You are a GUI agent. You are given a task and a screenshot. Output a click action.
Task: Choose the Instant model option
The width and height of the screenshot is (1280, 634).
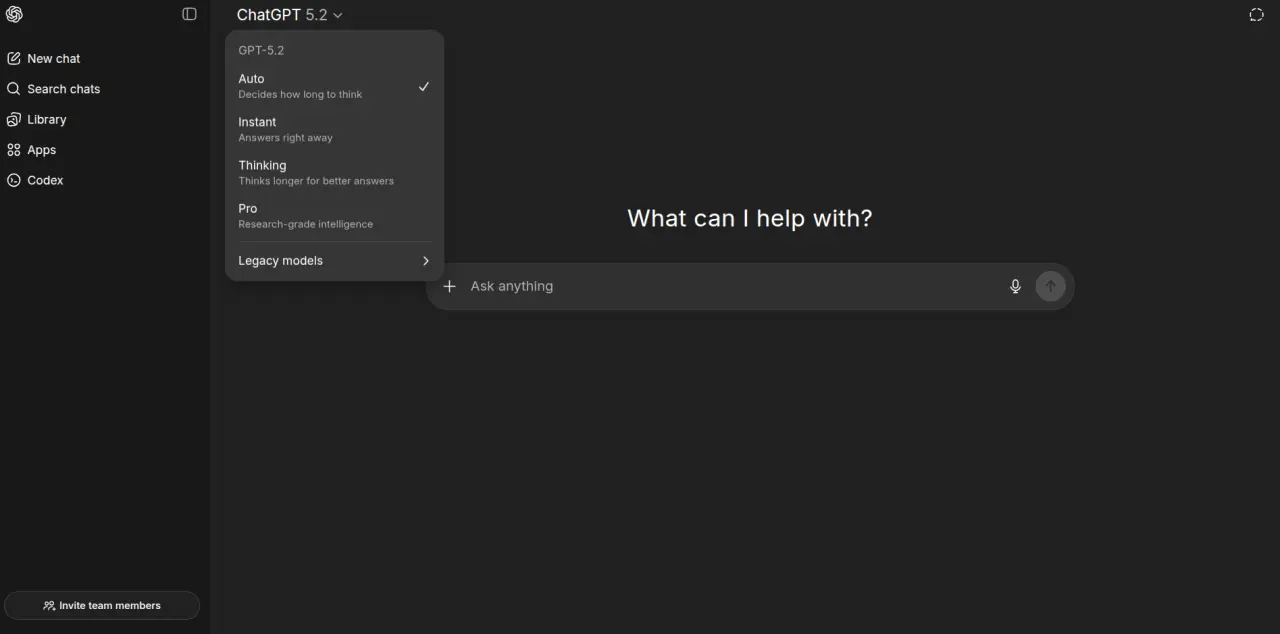(334, 129)
